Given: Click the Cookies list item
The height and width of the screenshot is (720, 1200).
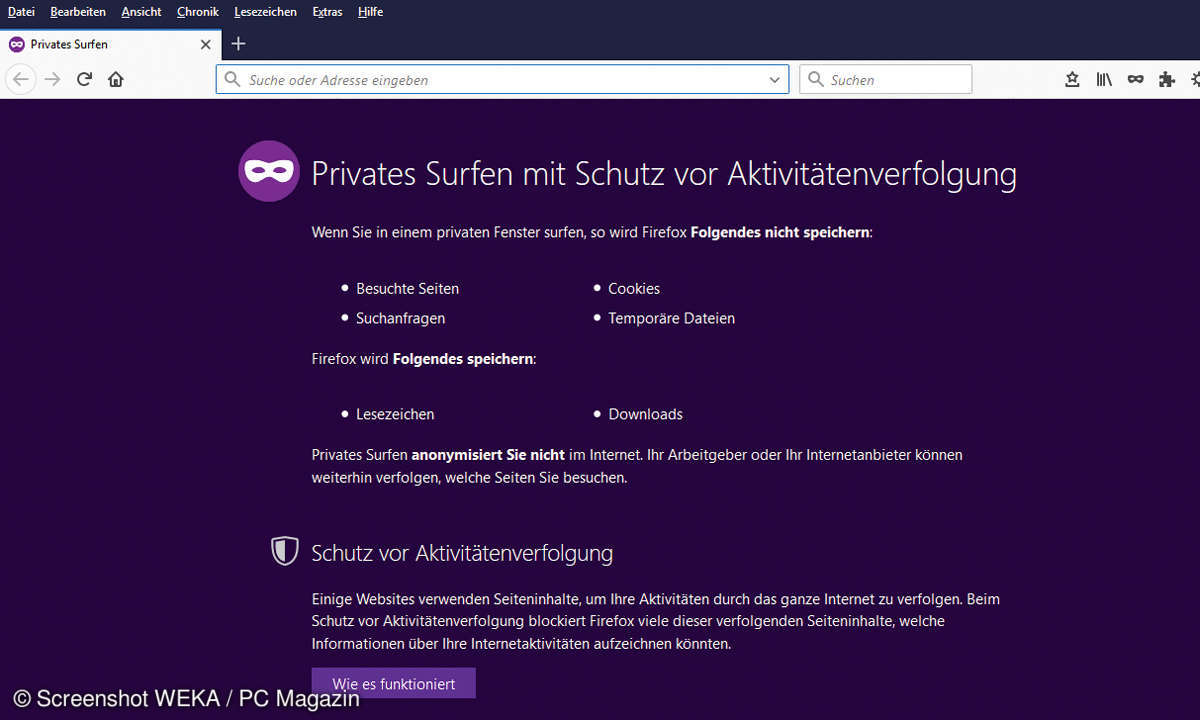Looking at the screenshot, I should point(634,288).
